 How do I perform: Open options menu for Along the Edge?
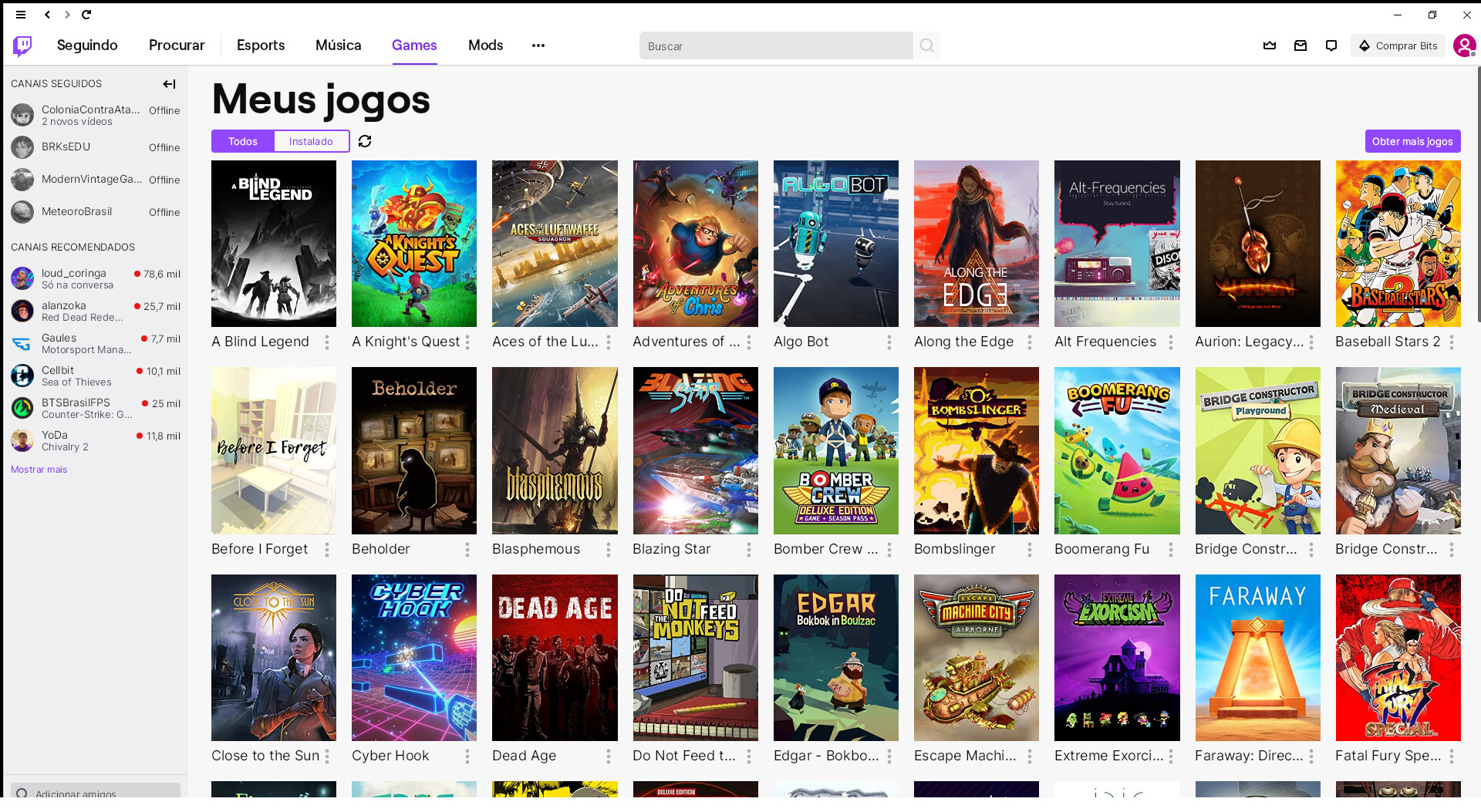(x=1030, y=342)
